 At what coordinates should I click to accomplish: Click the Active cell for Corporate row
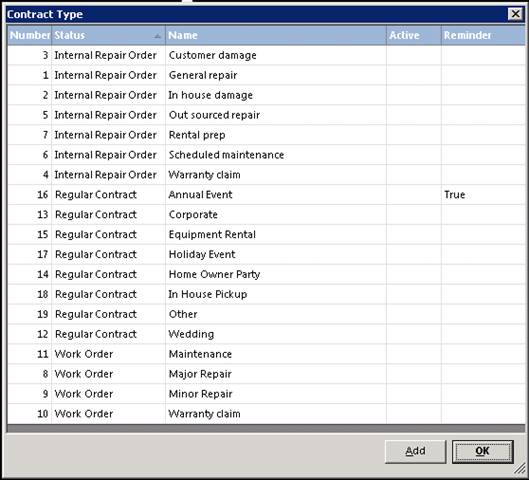click(414, 215)
